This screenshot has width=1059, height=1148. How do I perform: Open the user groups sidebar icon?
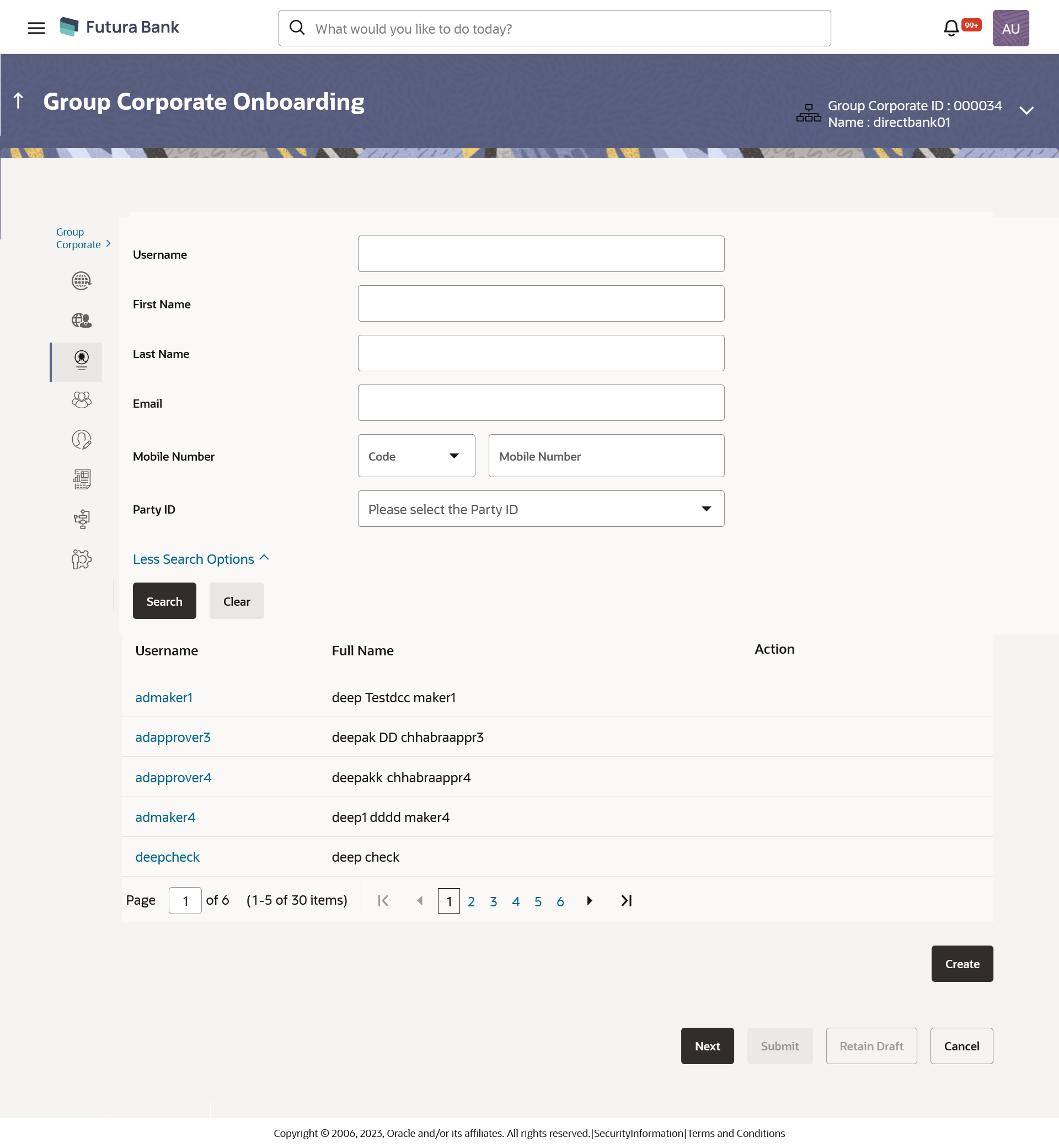[x=82, y=400]
